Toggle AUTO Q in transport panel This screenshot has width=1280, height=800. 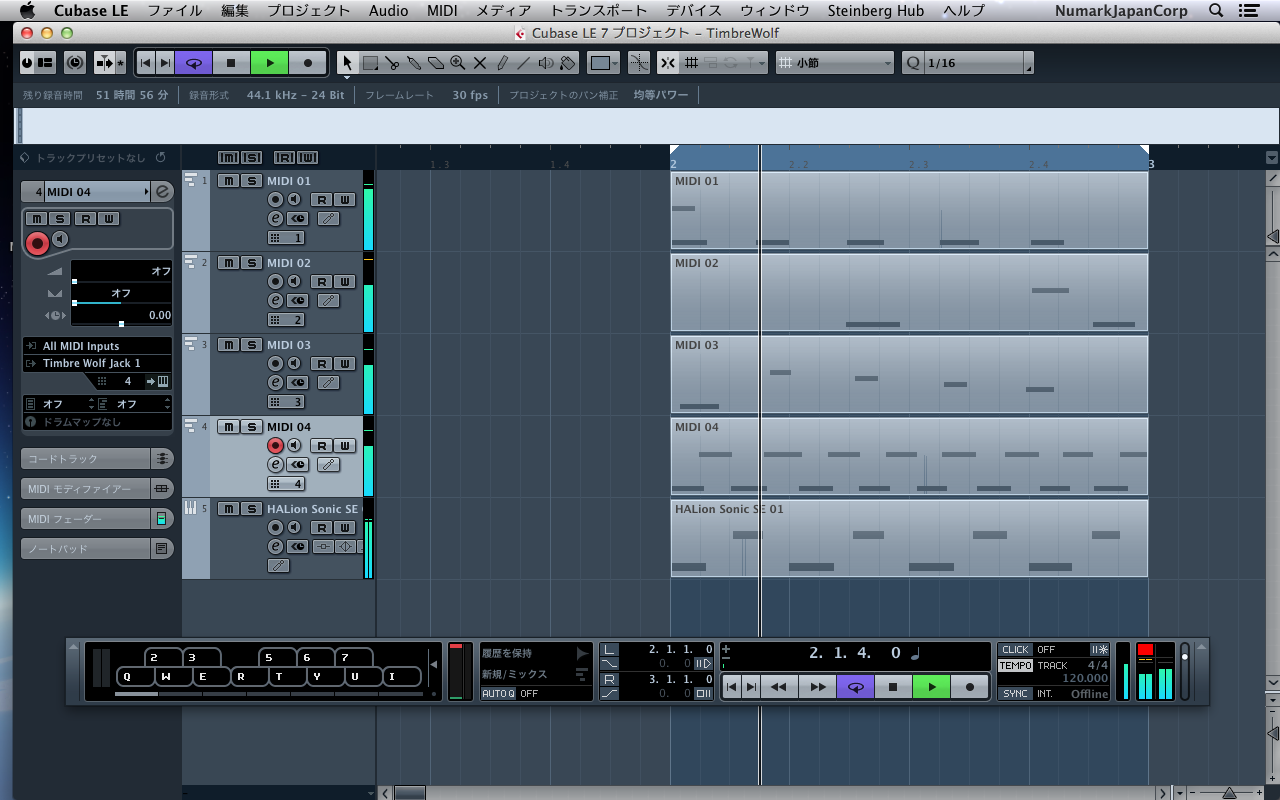tap(498, 693)
